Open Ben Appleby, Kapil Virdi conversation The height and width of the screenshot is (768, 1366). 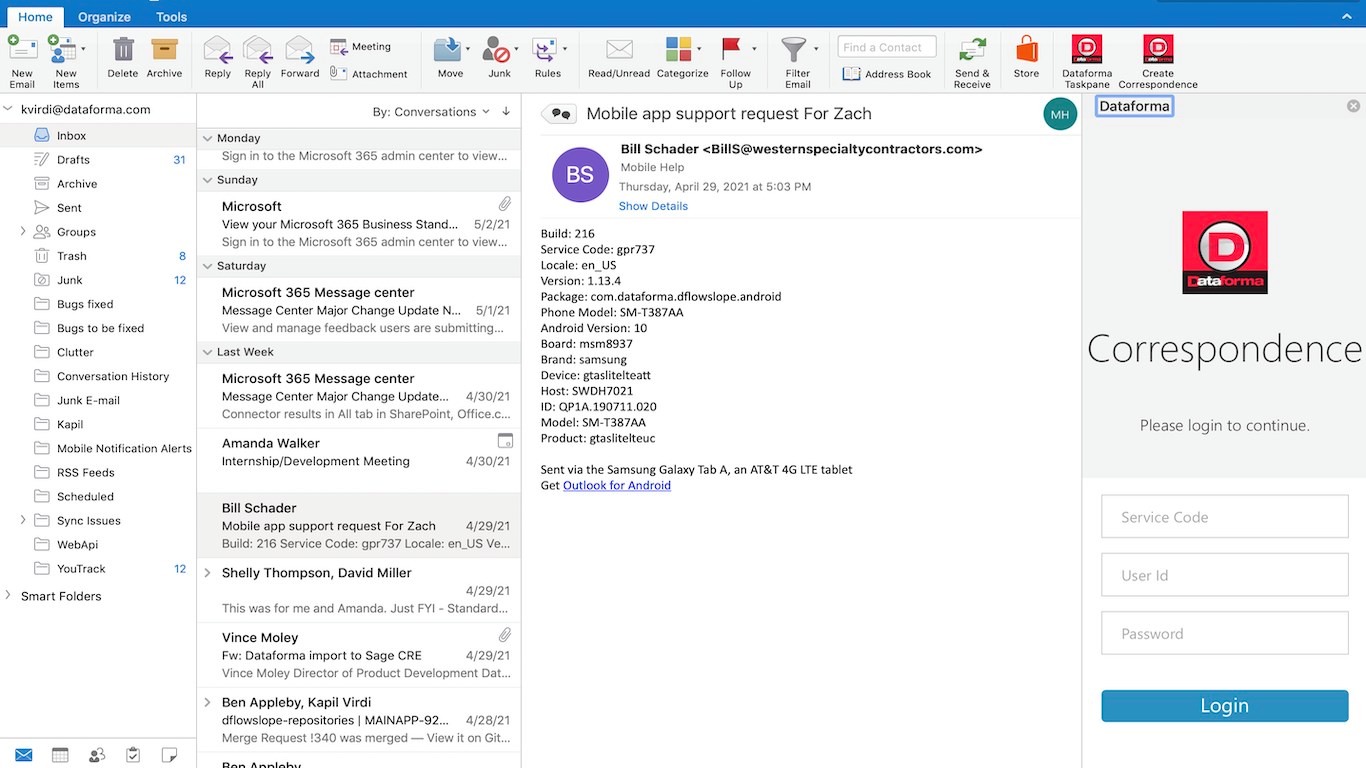359,720
